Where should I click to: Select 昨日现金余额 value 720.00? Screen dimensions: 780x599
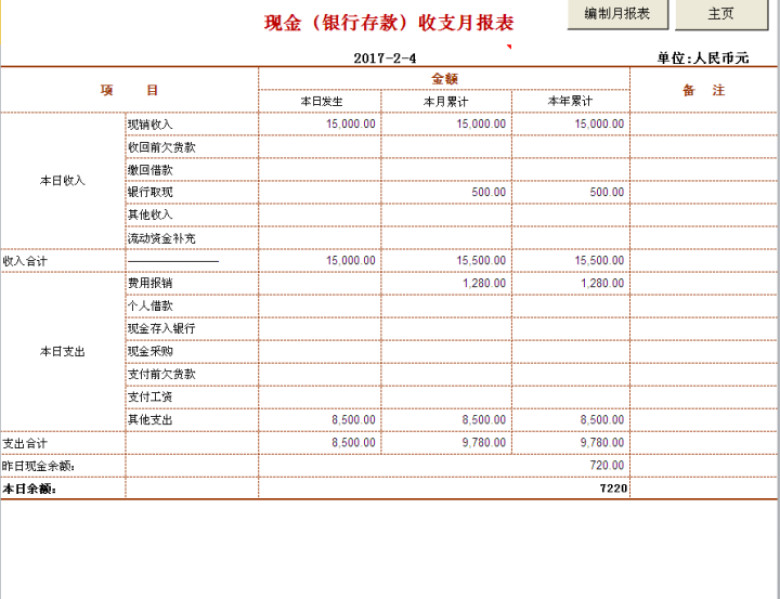(607, 465)
